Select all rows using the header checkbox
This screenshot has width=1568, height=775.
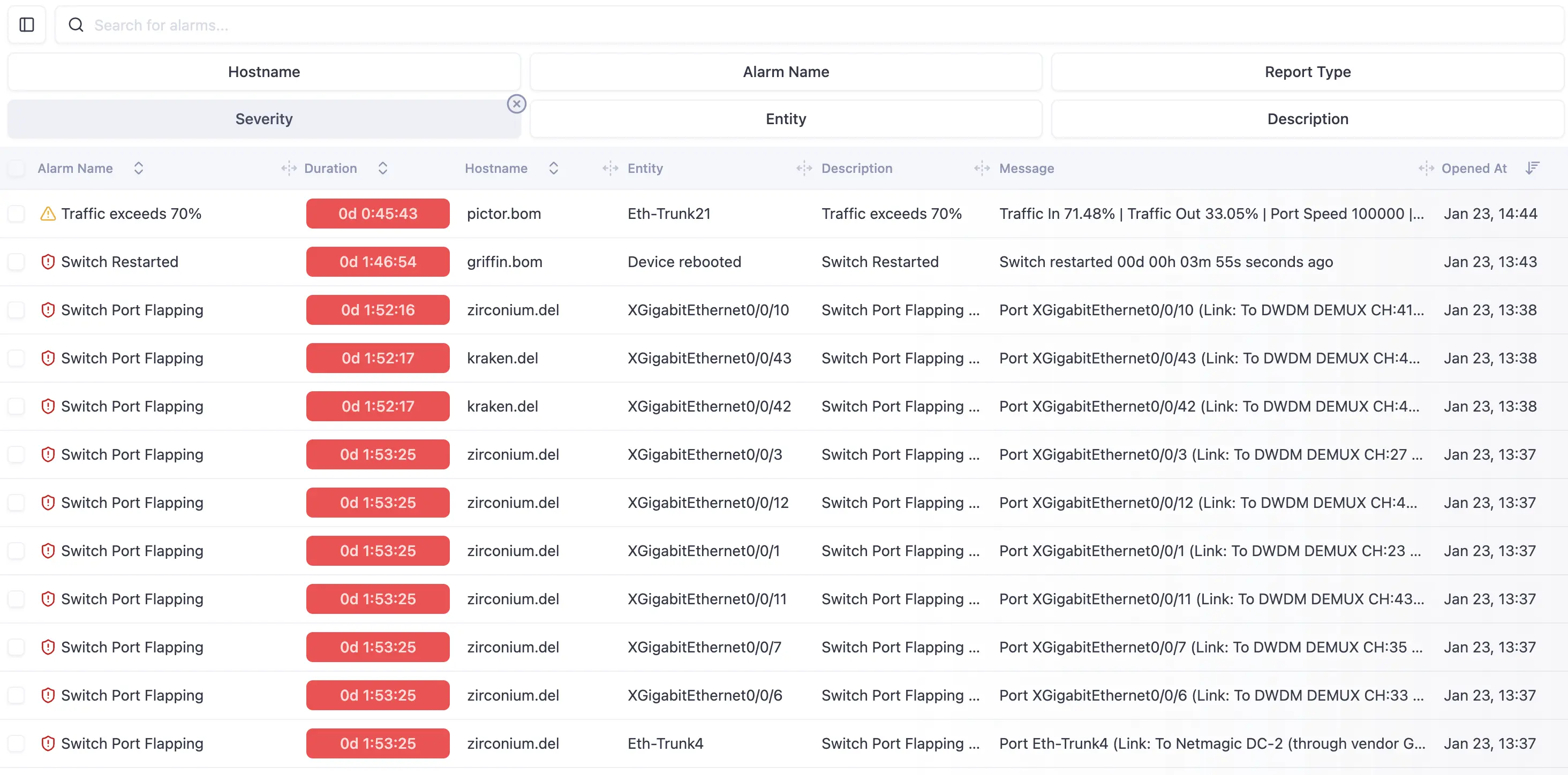pyautogui.click(x=16, y=168)
